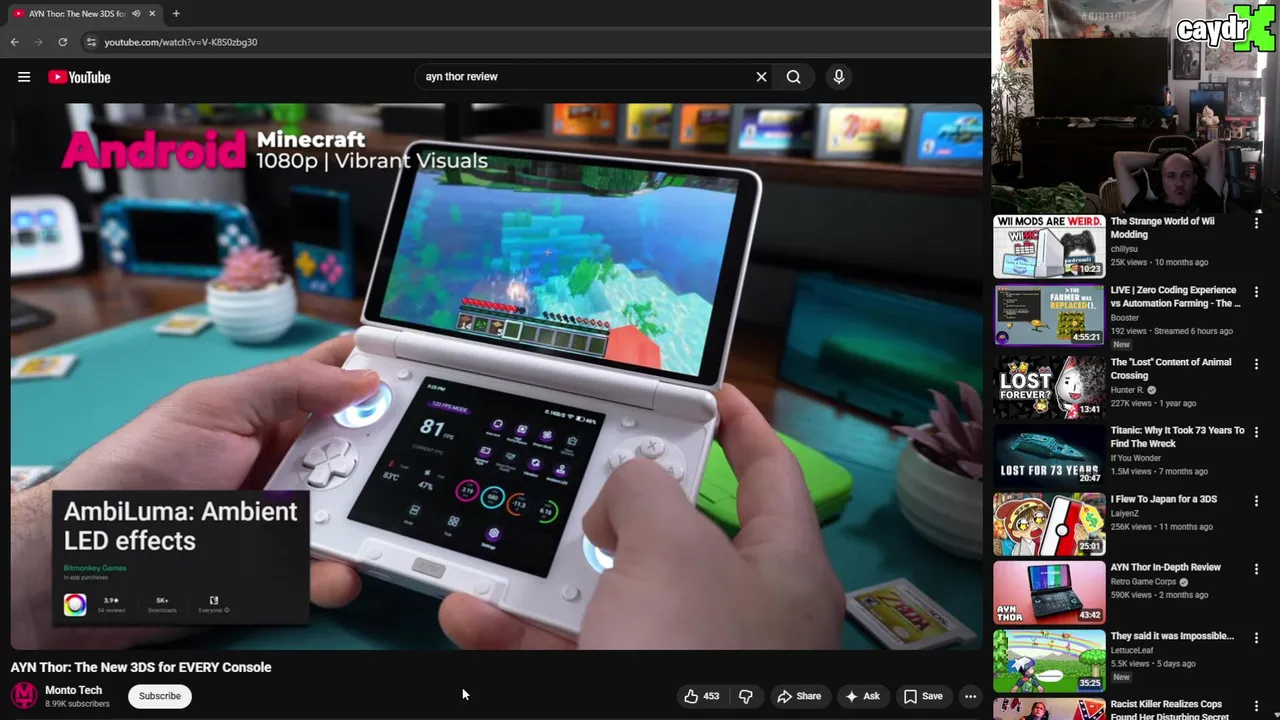This screenshot has width=1280, height=720.
Task: Open options menu for Wii Modding video
Action: click(1257, 223)
